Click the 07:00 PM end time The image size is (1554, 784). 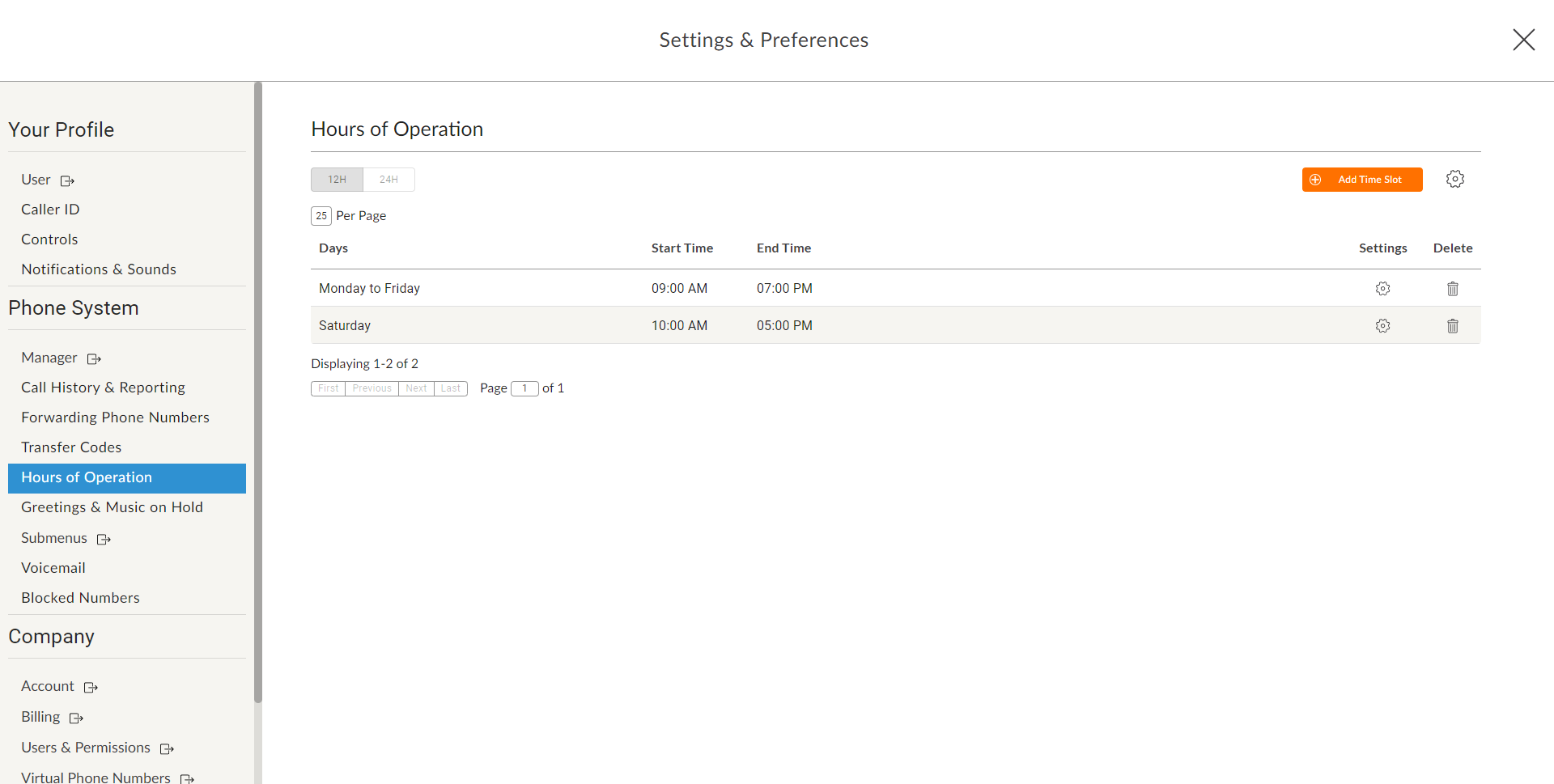784,288
